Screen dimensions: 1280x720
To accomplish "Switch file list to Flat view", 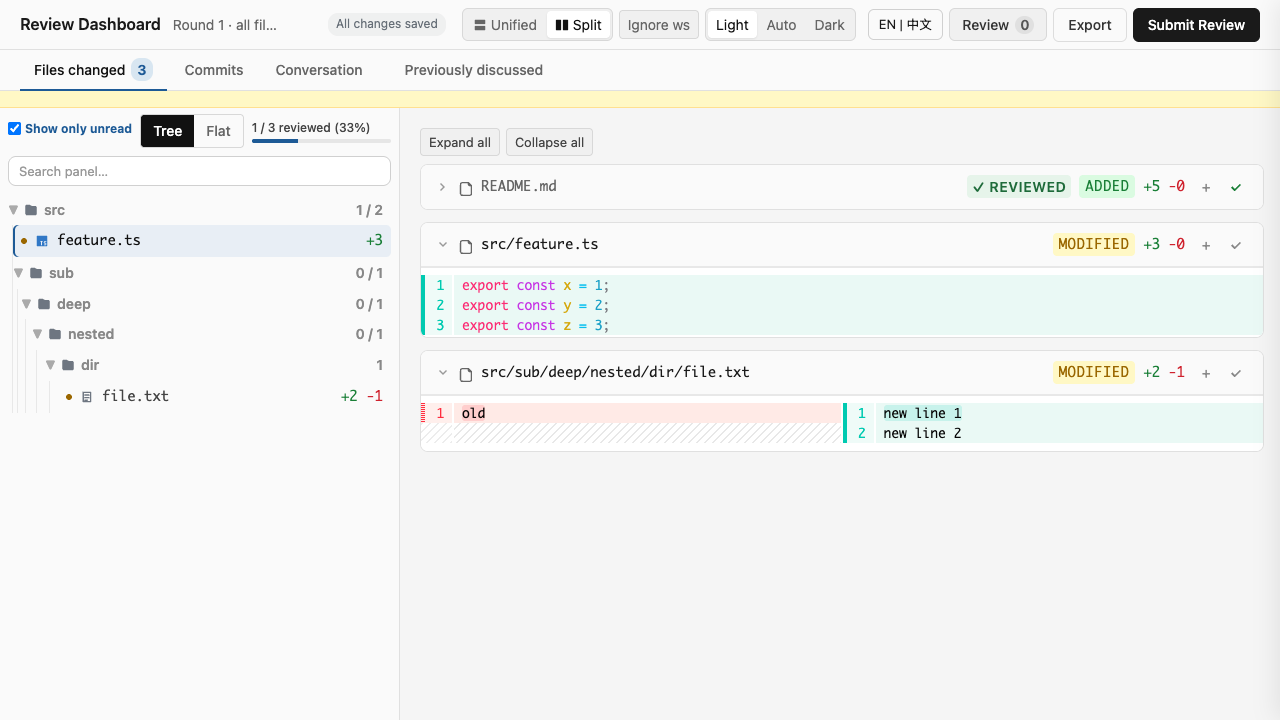I will (x=218, y=131).
